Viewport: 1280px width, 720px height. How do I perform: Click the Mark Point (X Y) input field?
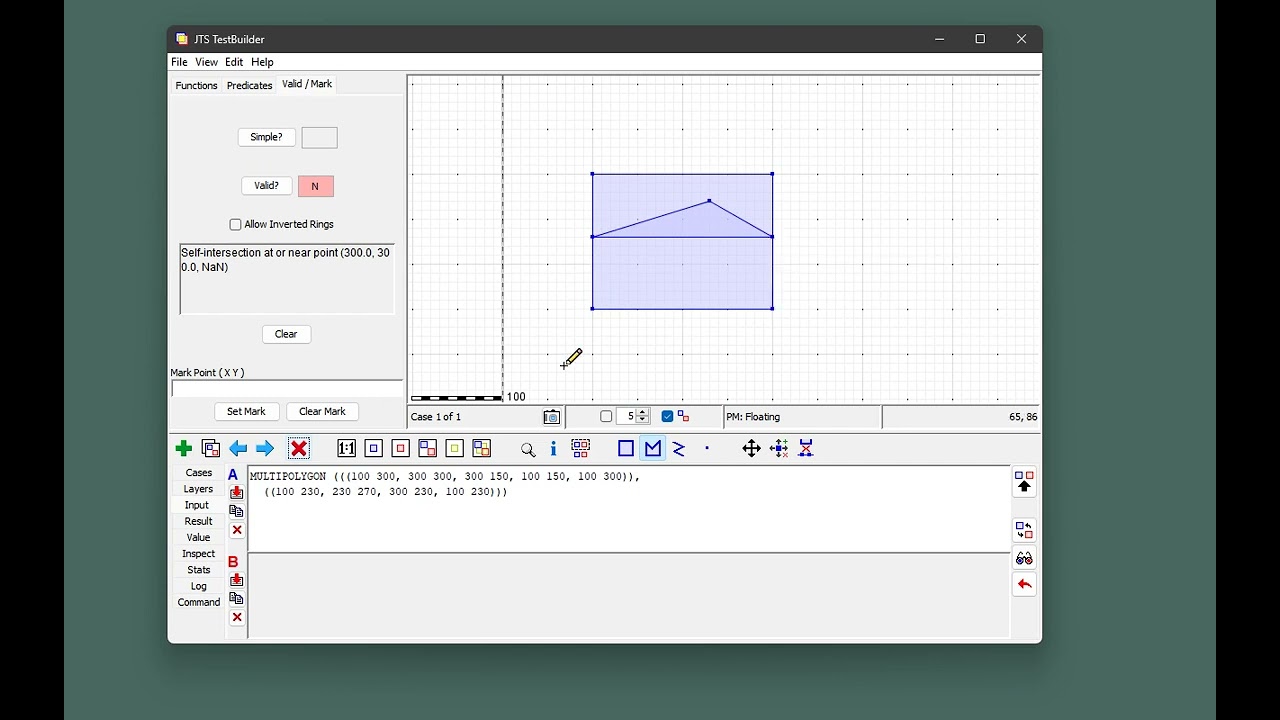[287, 389]
